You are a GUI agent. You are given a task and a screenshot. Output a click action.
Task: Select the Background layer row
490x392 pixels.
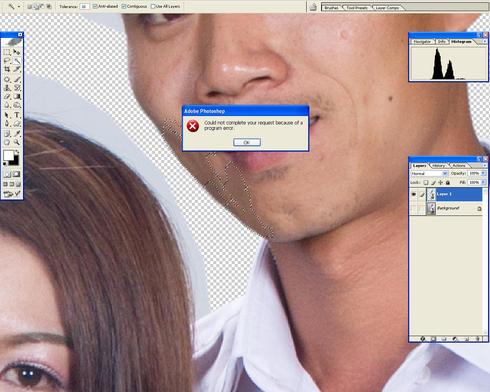point(446,208)
